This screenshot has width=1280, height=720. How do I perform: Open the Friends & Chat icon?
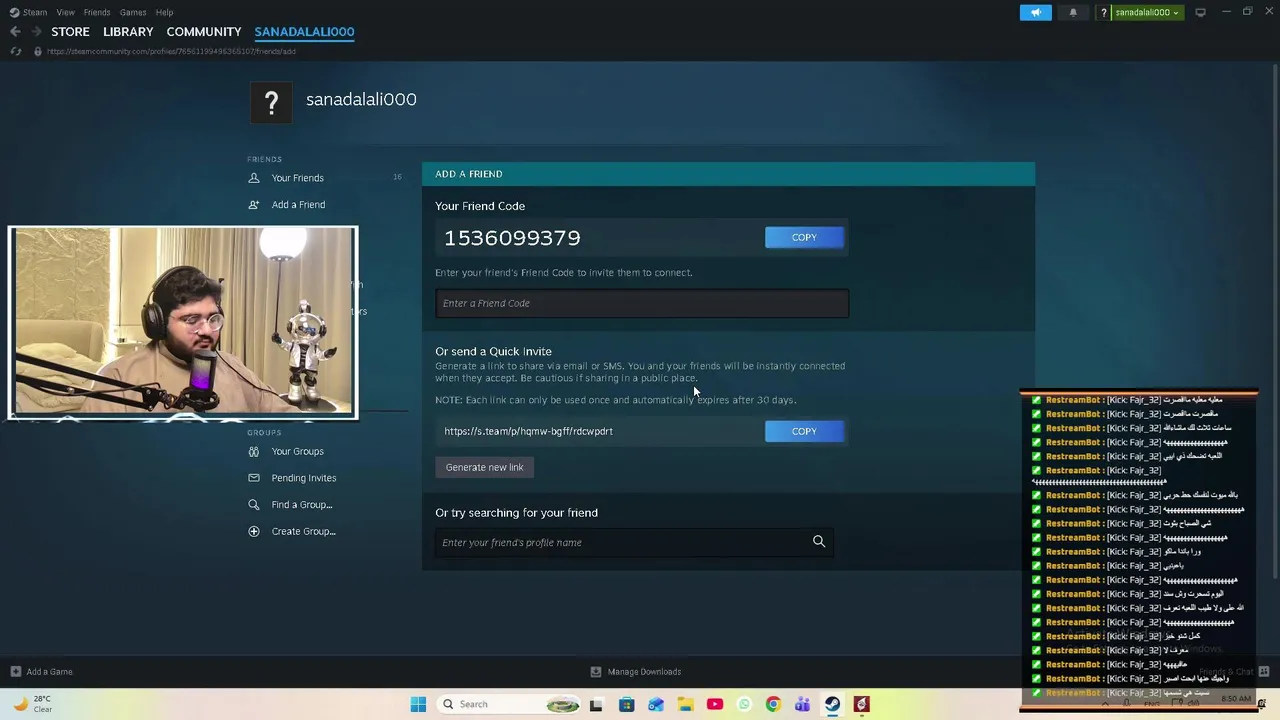pos(1264,672)
